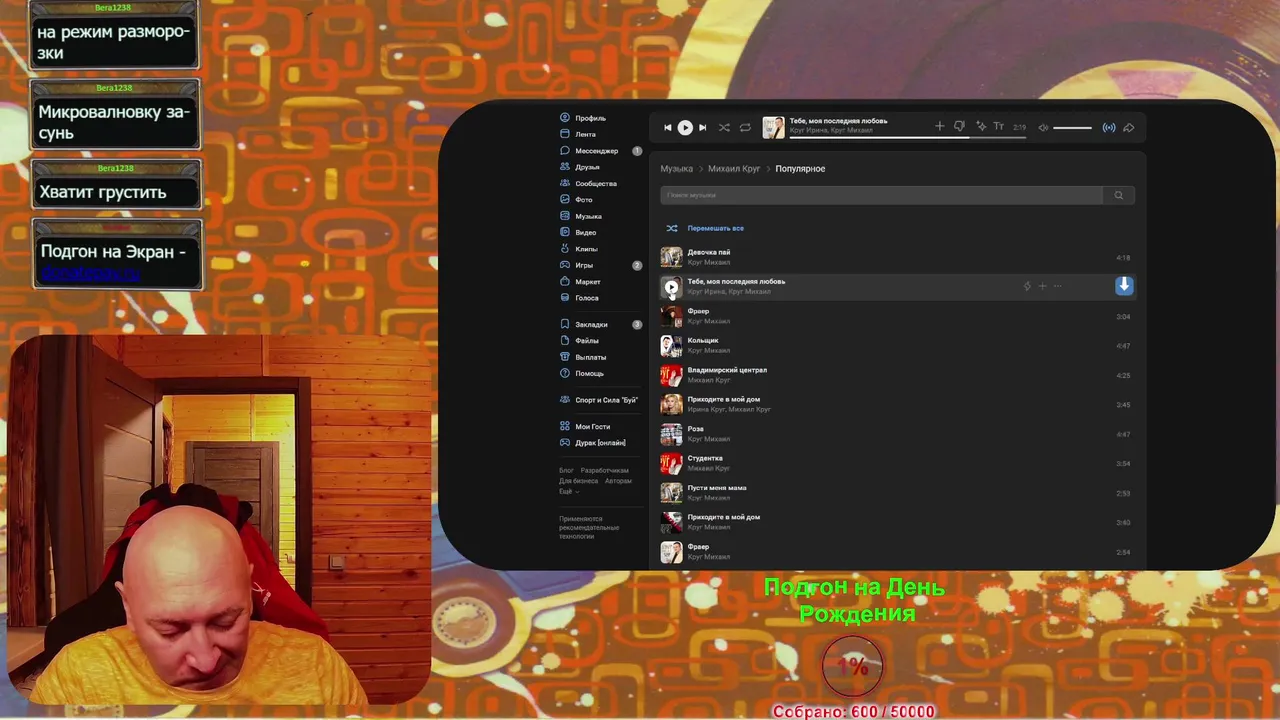Open Разработчикам footer link
The image size is (1280, 720).
point(605,470)
